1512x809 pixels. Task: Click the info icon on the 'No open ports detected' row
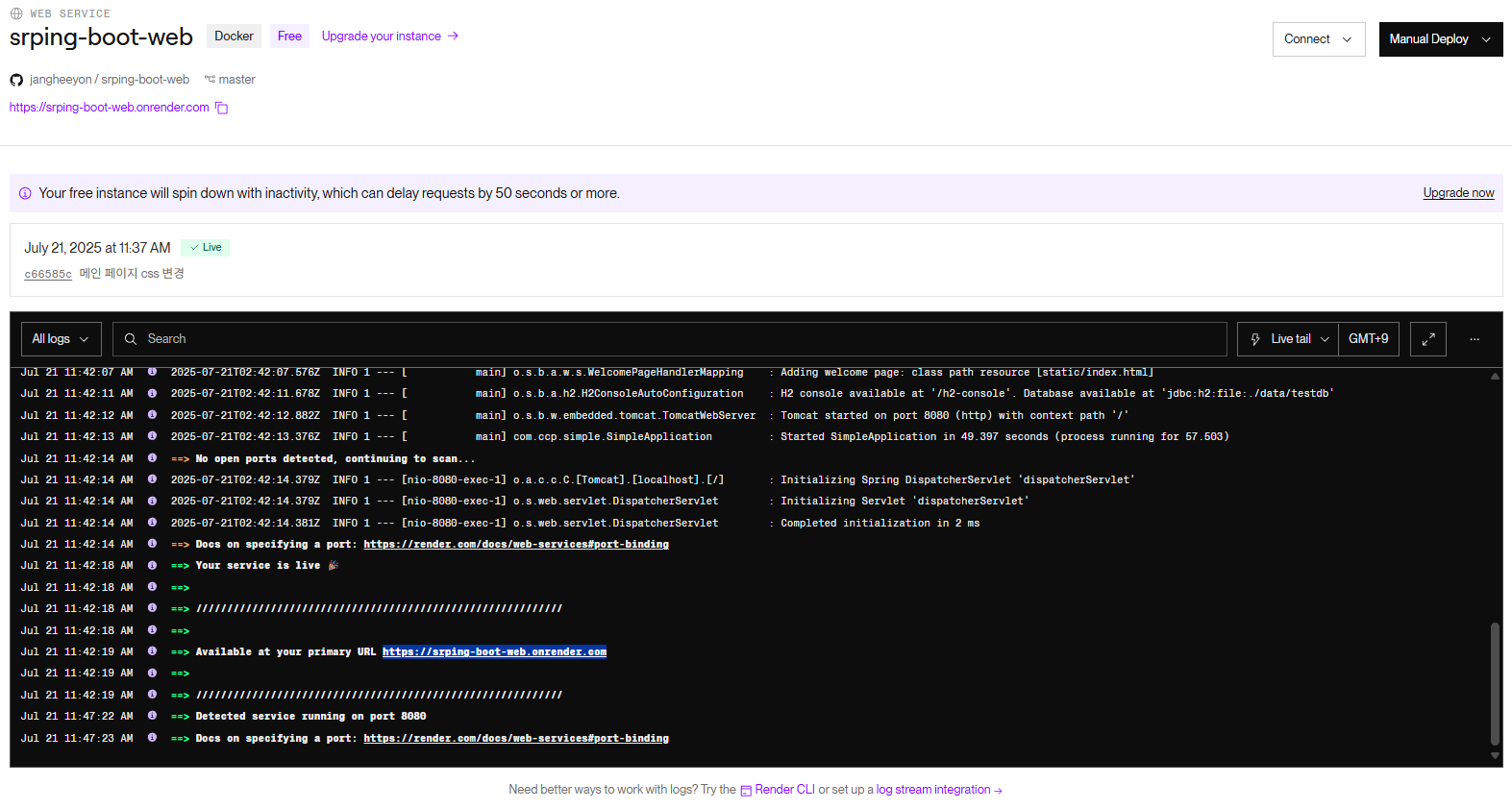[x=152, y=458]
